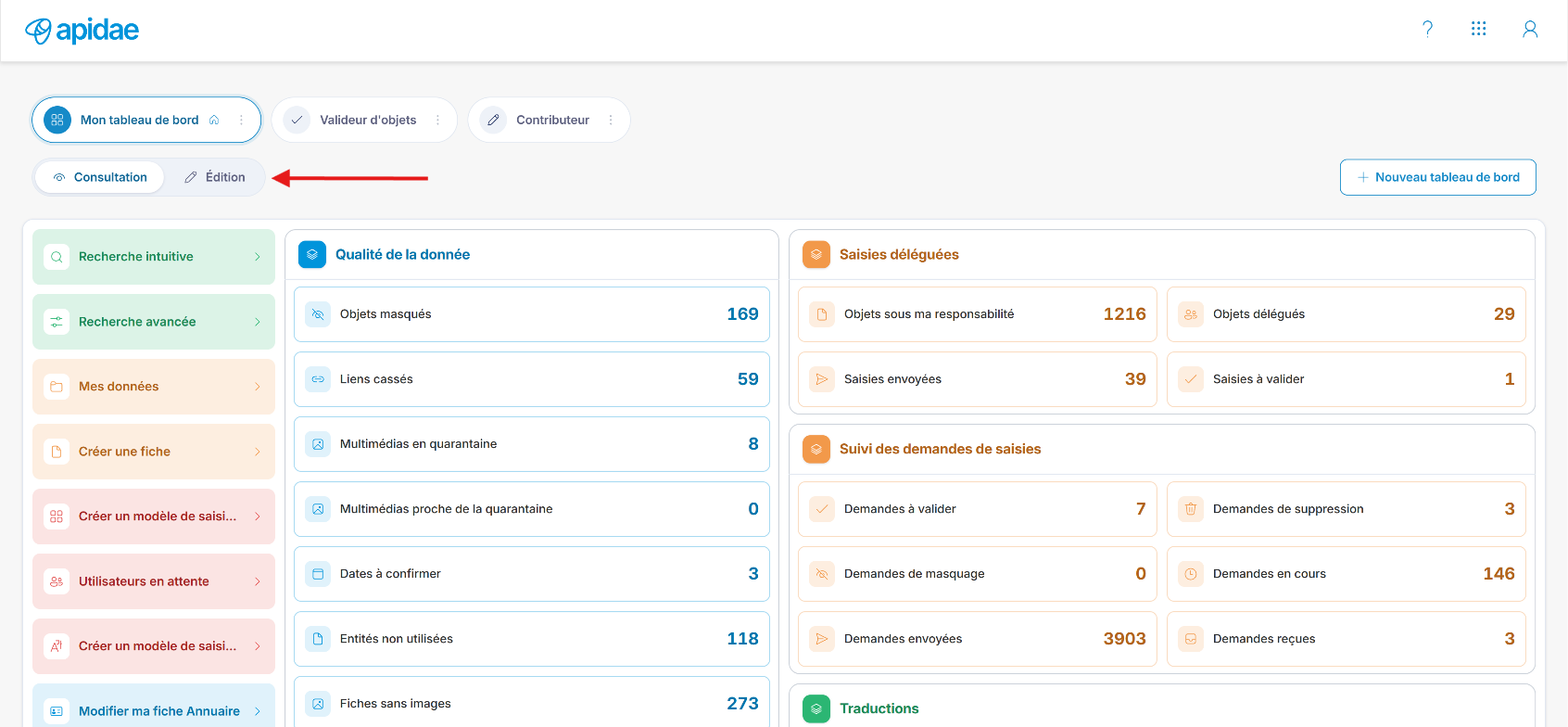
Task: Open the user account icon
Action: pos(1530,29)
